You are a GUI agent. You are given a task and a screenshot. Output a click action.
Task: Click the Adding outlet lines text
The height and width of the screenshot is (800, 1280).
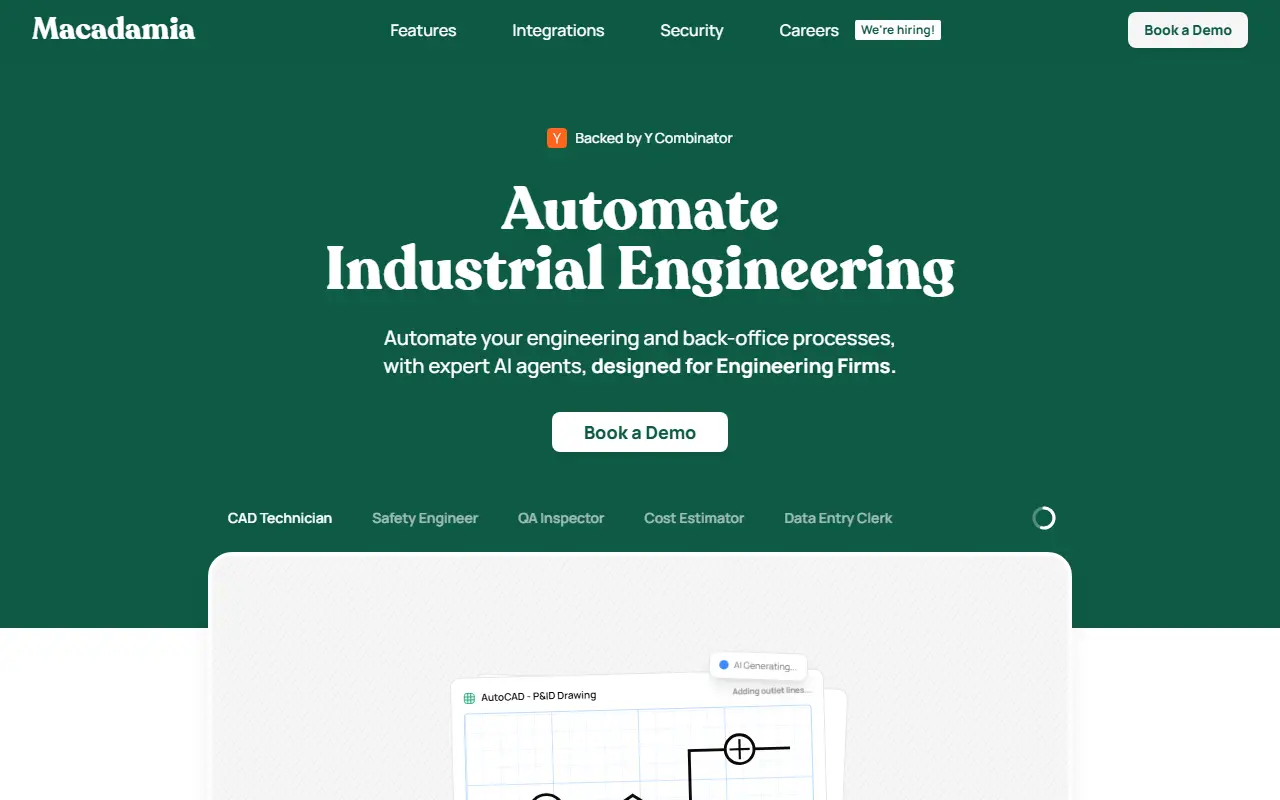point(772,690)
